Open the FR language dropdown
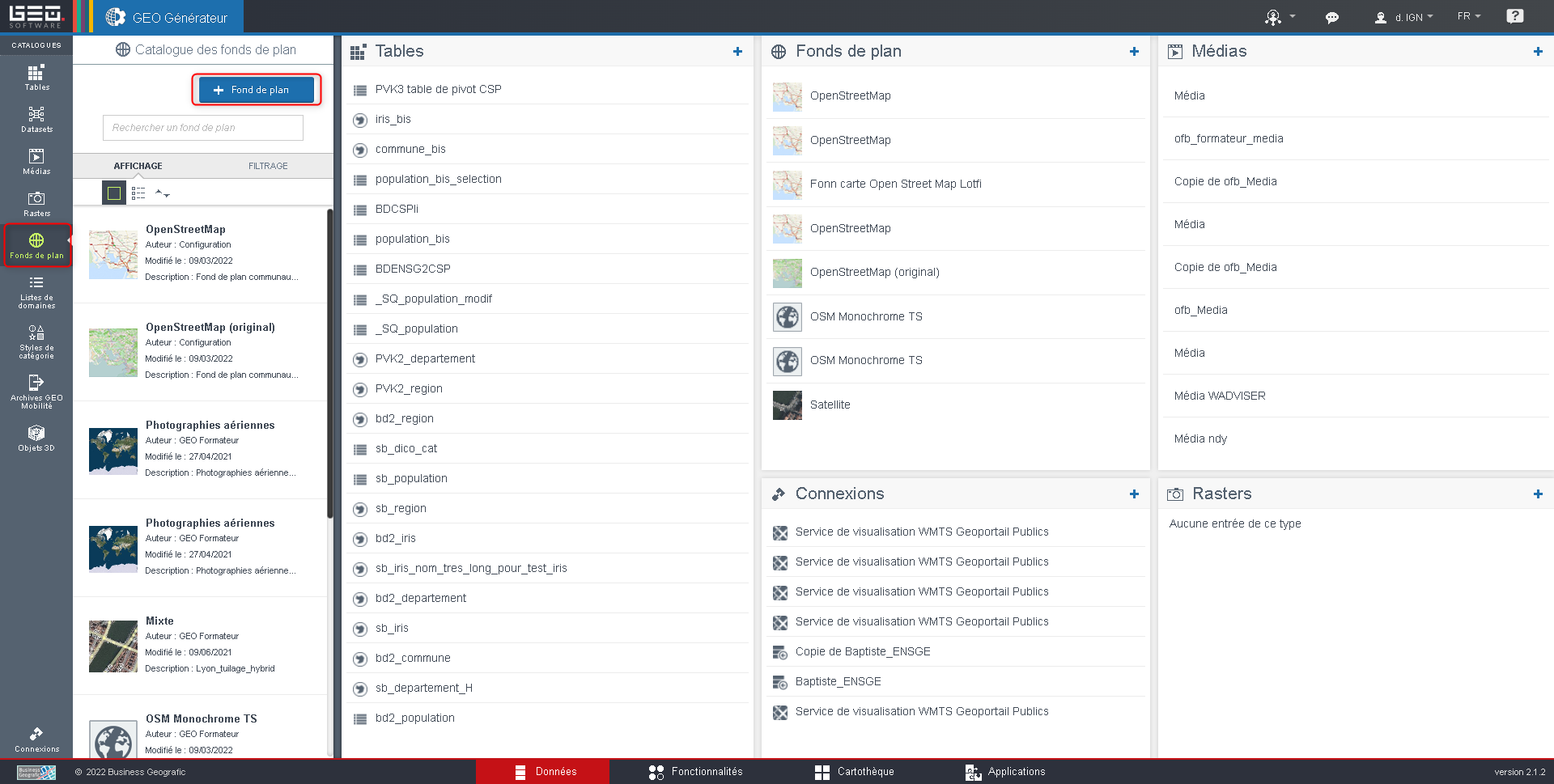This screenshot has width=1554, height=784. pyautogui.click(x=1468, y=16)
